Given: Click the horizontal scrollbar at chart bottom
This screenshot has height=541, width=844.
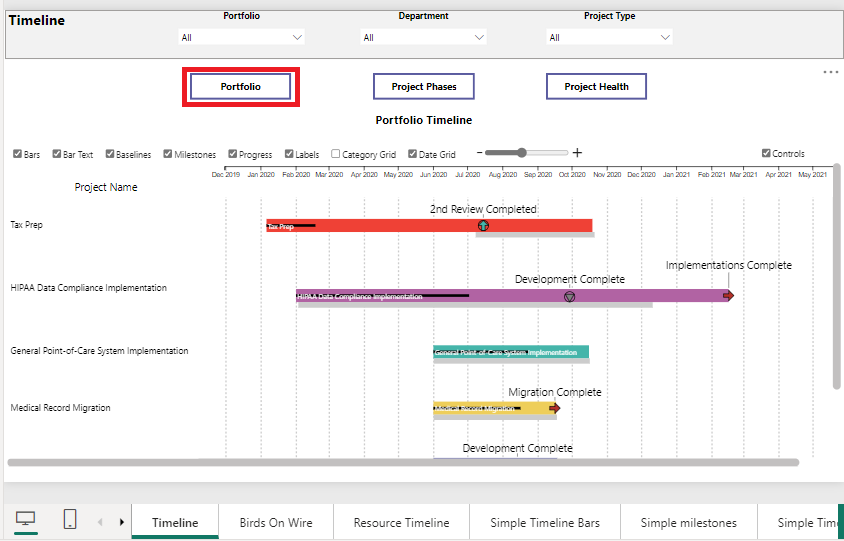Looking at the screenshot, I should (403, 462).
